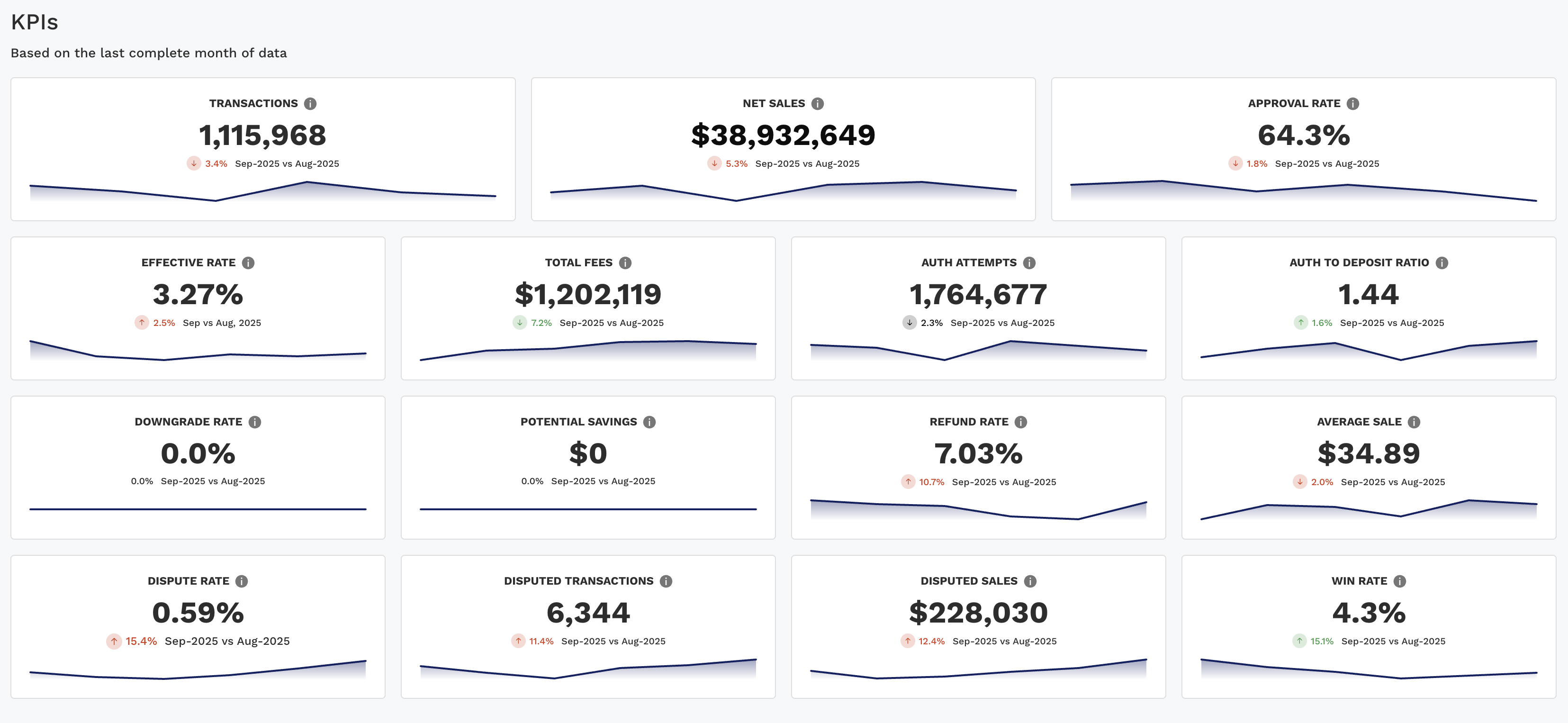The height and width of the screenshot is (723, 1568).
Task: Click the Downgrade Rate info icon
Action: (255, 422)
